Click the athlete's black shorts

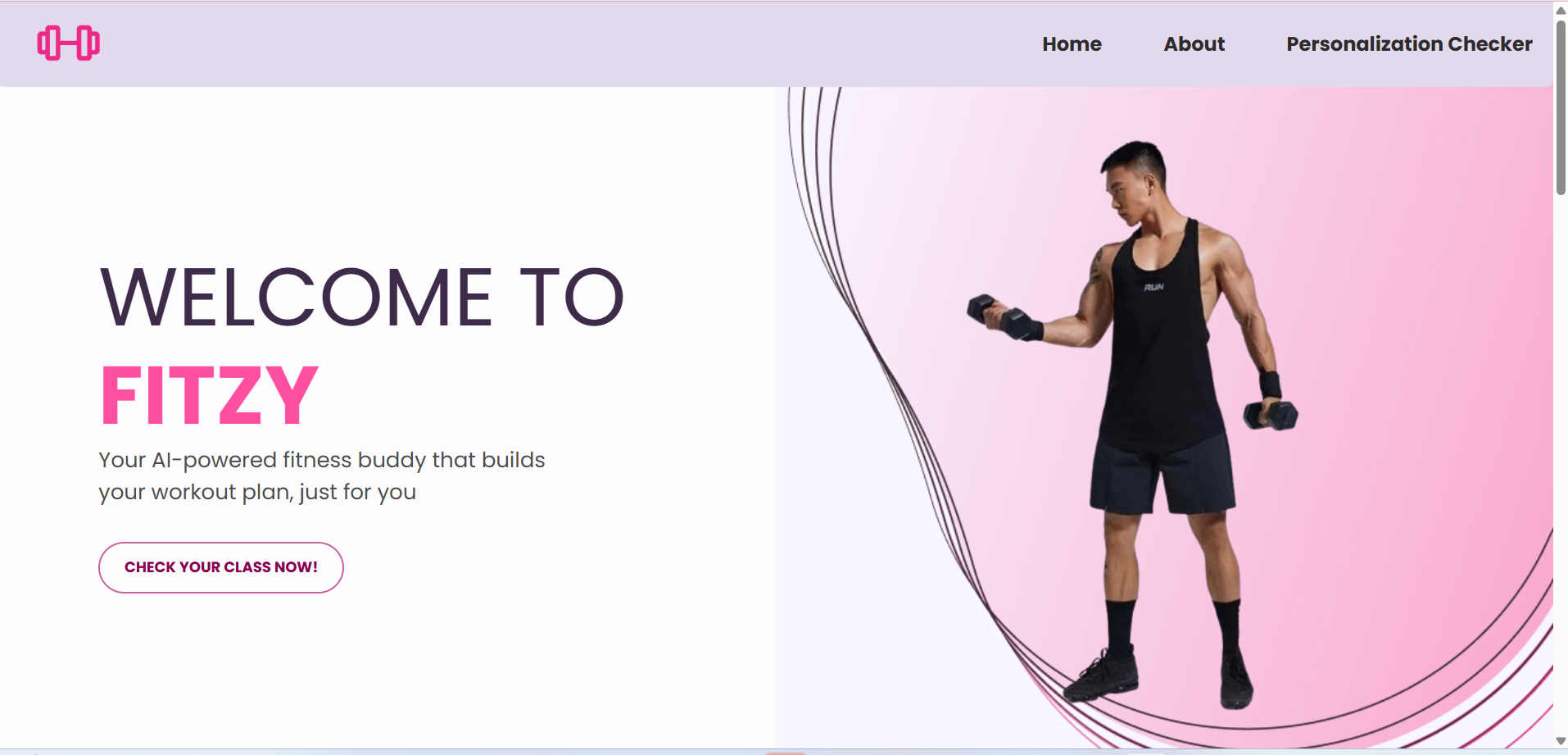tap(1162, 474)
